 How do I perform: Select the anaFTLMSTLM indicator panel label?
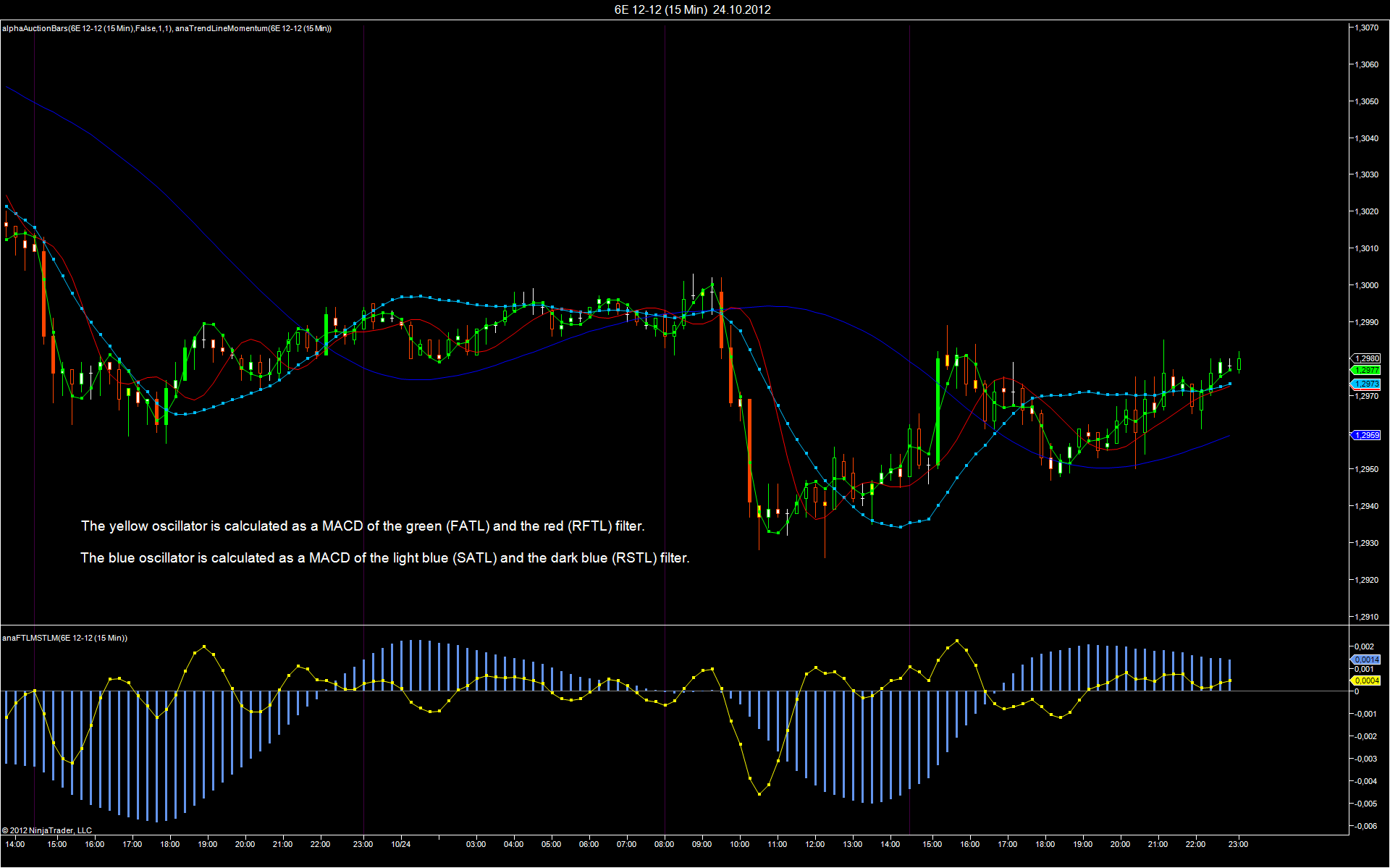point(64,638)
